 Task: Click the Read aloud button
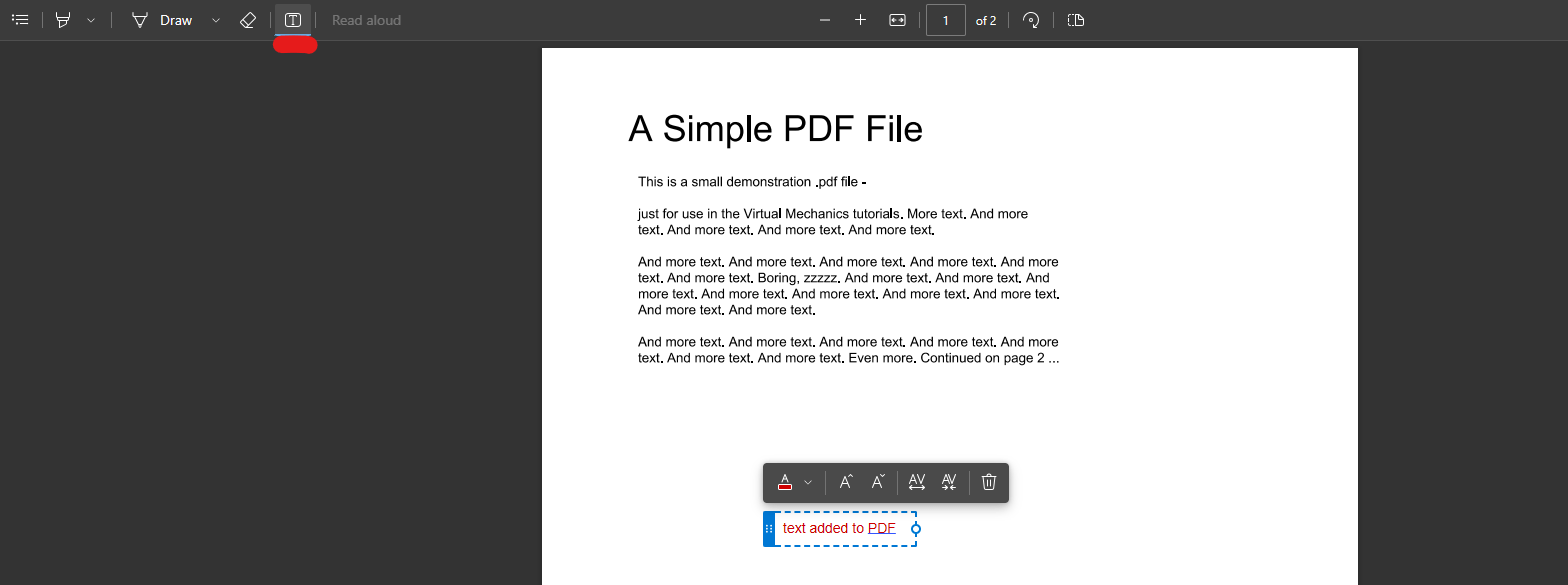366,20
